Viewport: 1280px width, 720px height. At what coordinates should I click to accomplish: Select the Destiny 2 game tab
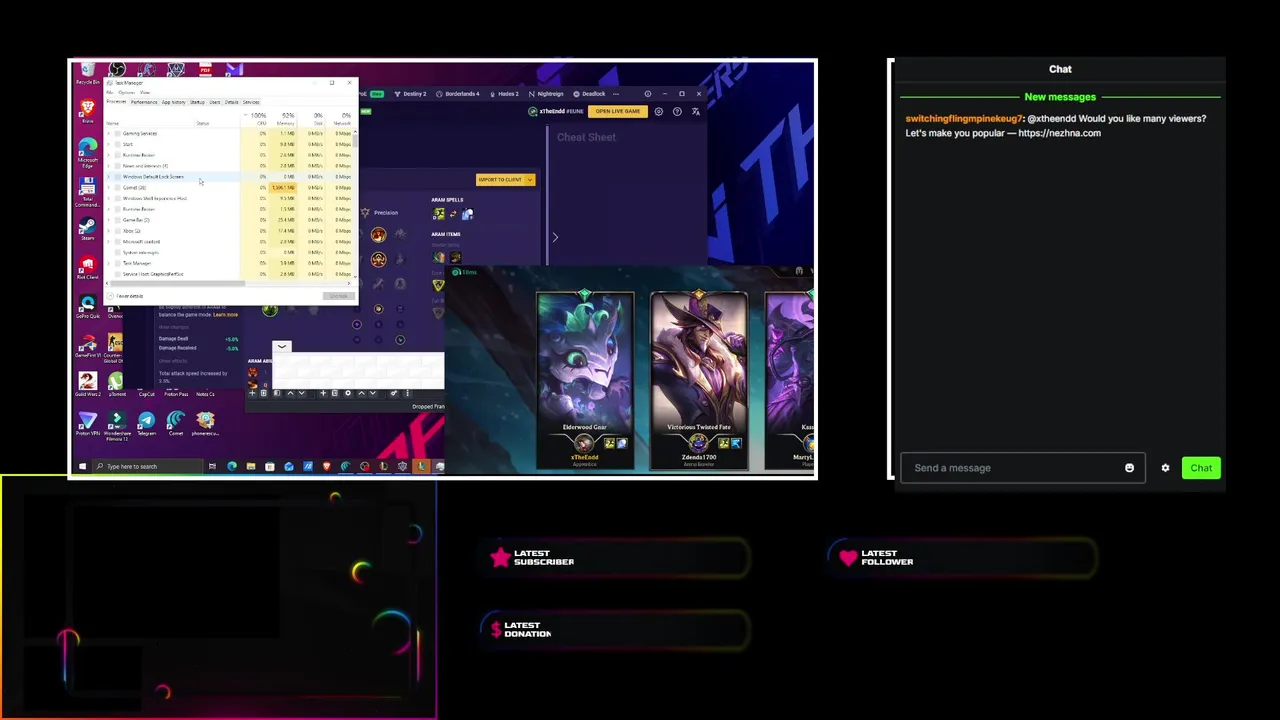410,94
